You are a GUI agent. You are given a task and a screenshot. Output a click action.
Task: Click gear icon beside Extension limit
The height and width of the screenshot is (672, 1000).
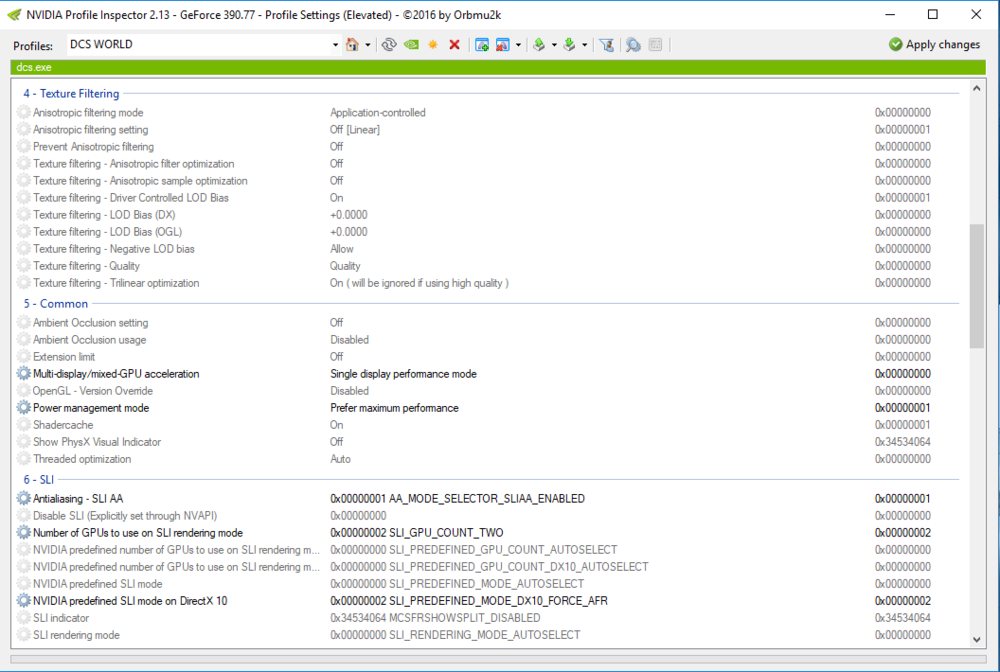coord(24,356)
